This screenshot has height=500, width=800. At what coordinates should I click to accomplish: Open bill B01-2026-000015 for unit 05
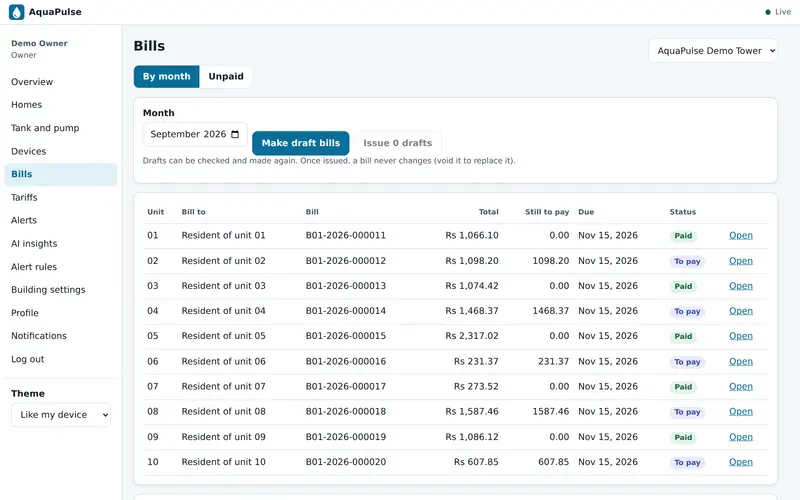pyautogui.click(x=740, y=336)
